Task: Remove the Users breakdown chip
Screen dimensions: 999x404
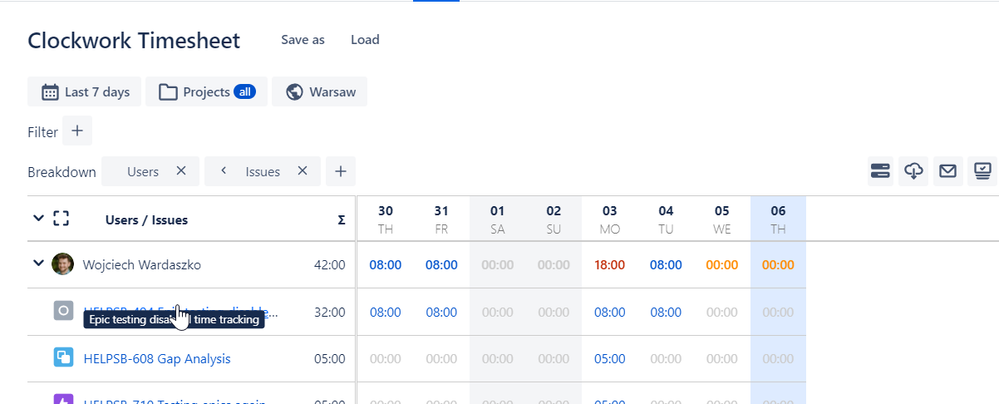Action: click(x=181, y=171)
